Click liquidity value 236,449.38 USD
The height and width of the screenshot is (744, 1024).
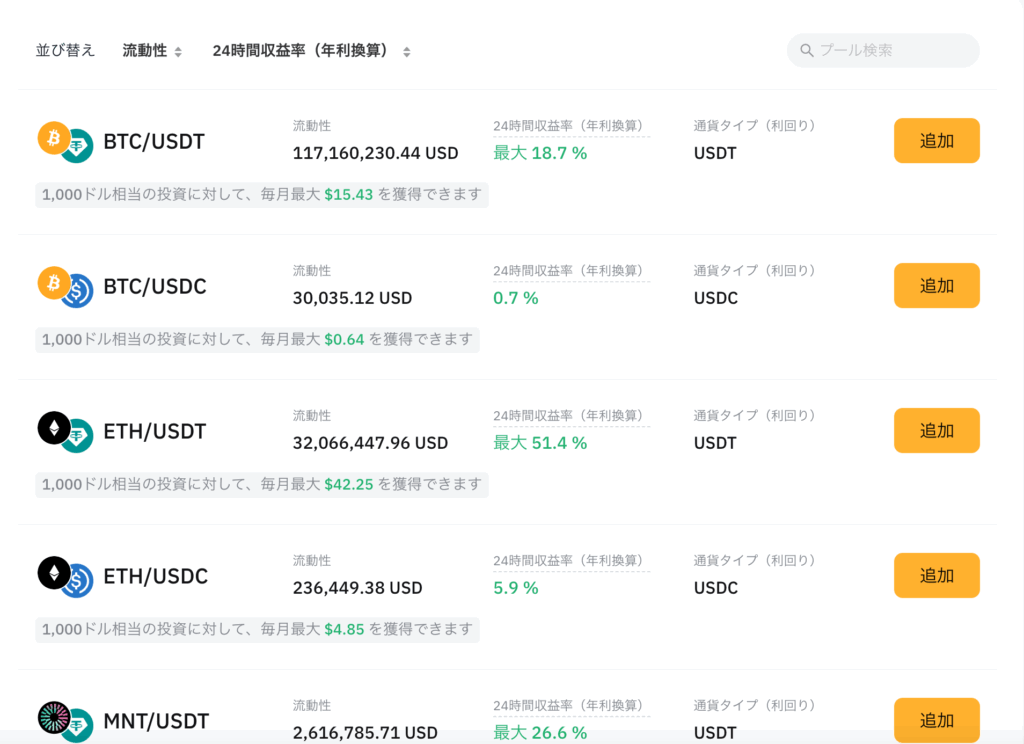[357, 589]
